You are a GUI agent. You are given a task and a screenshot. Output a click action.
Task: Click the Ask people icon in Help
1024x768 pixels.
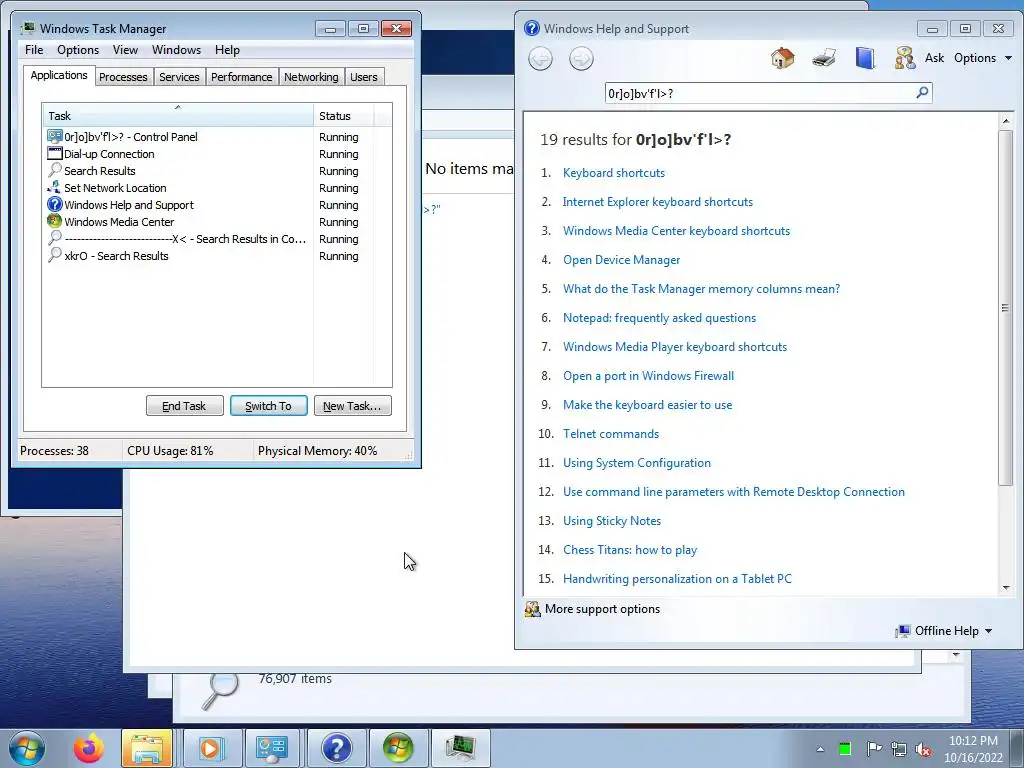pos(904,58)
